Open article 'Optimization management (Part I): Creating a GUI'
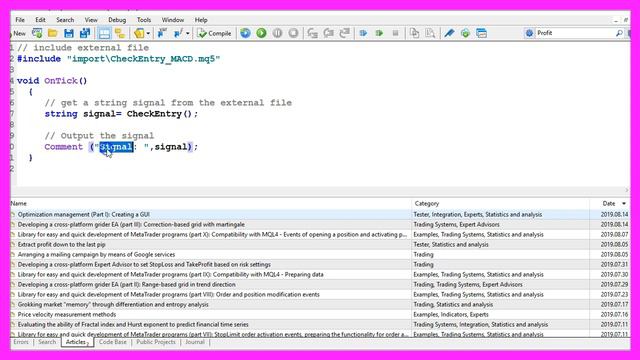640x360 pixels. tap(84, 214)
